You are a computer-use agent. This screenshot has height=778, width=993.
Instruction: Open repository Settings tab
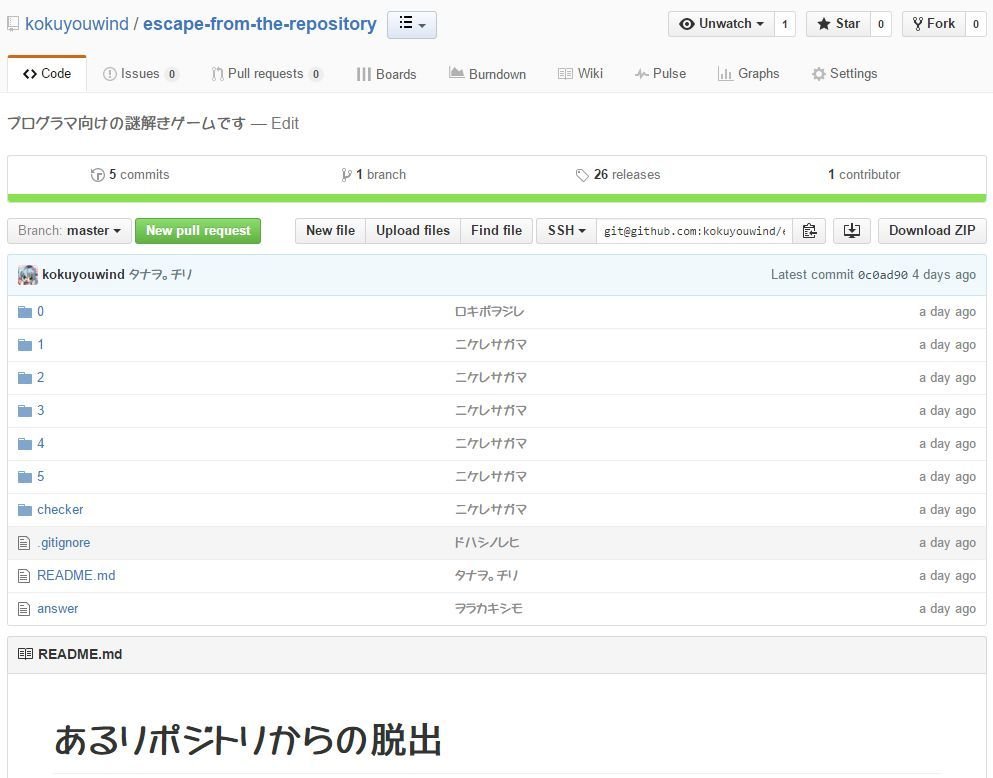click(844, 74)
